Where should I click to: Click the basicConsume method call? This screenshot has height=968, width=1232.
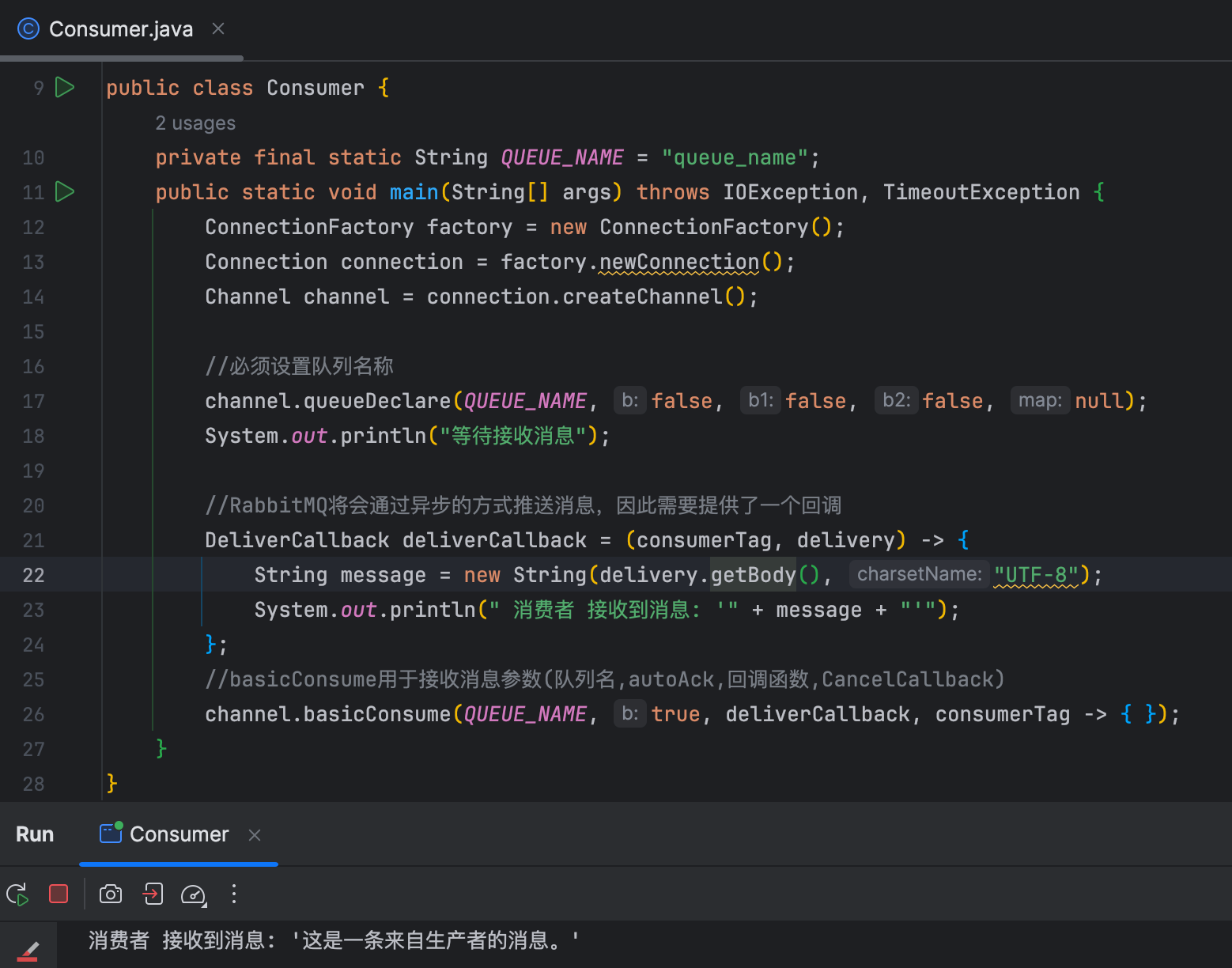(377, 714)
